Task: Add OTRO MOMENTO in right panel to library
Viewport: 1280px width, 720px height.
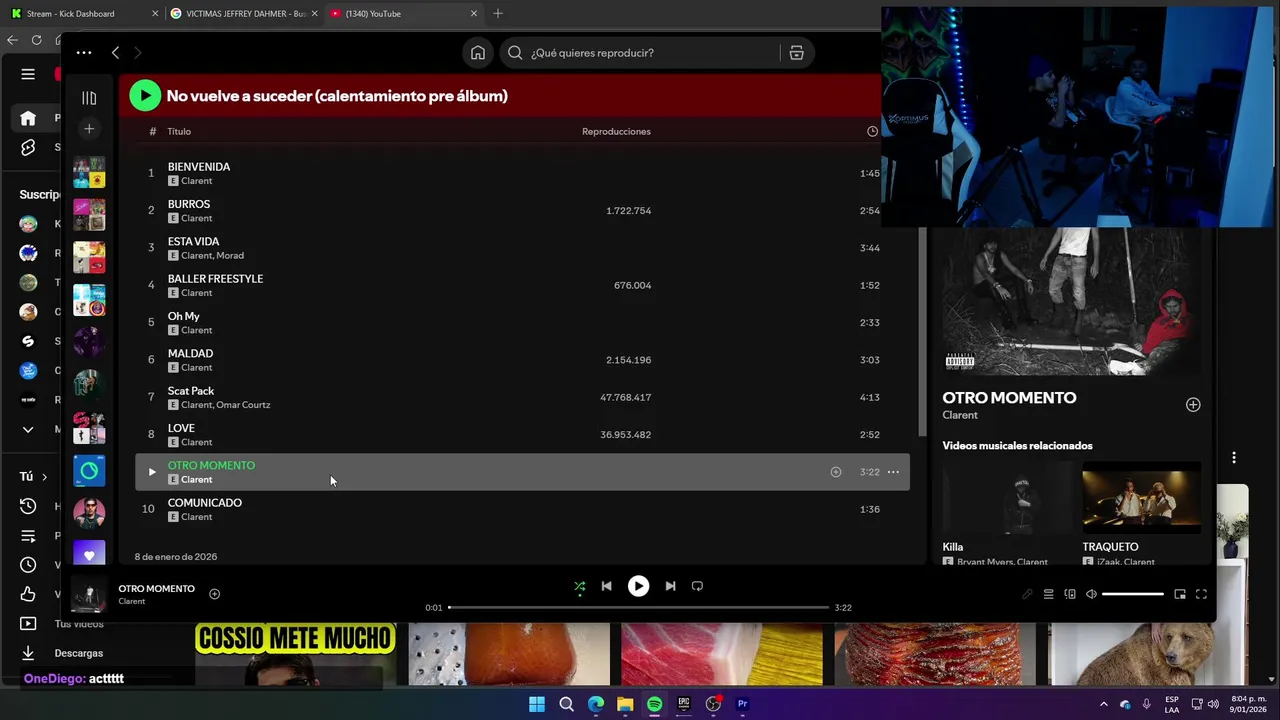Action: [1193, 405]
